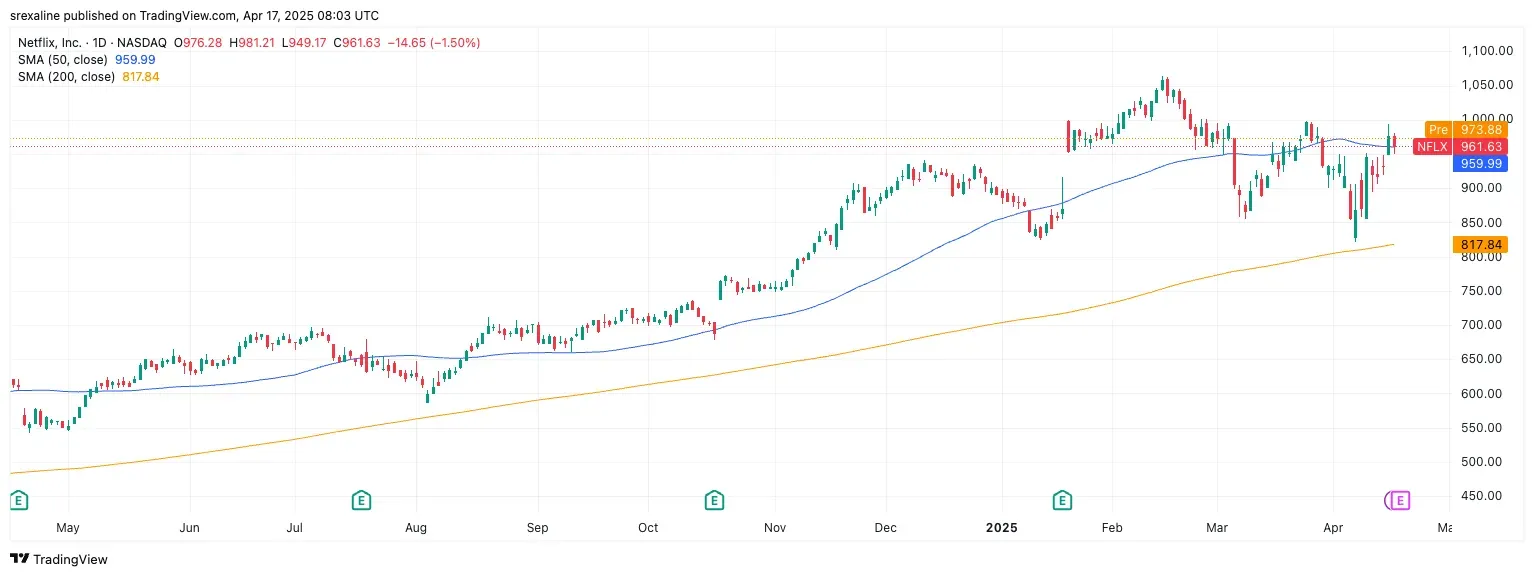Click the Sep label on time axis
This screenshot has height=576, width=1534.
[x=538, y=527]
